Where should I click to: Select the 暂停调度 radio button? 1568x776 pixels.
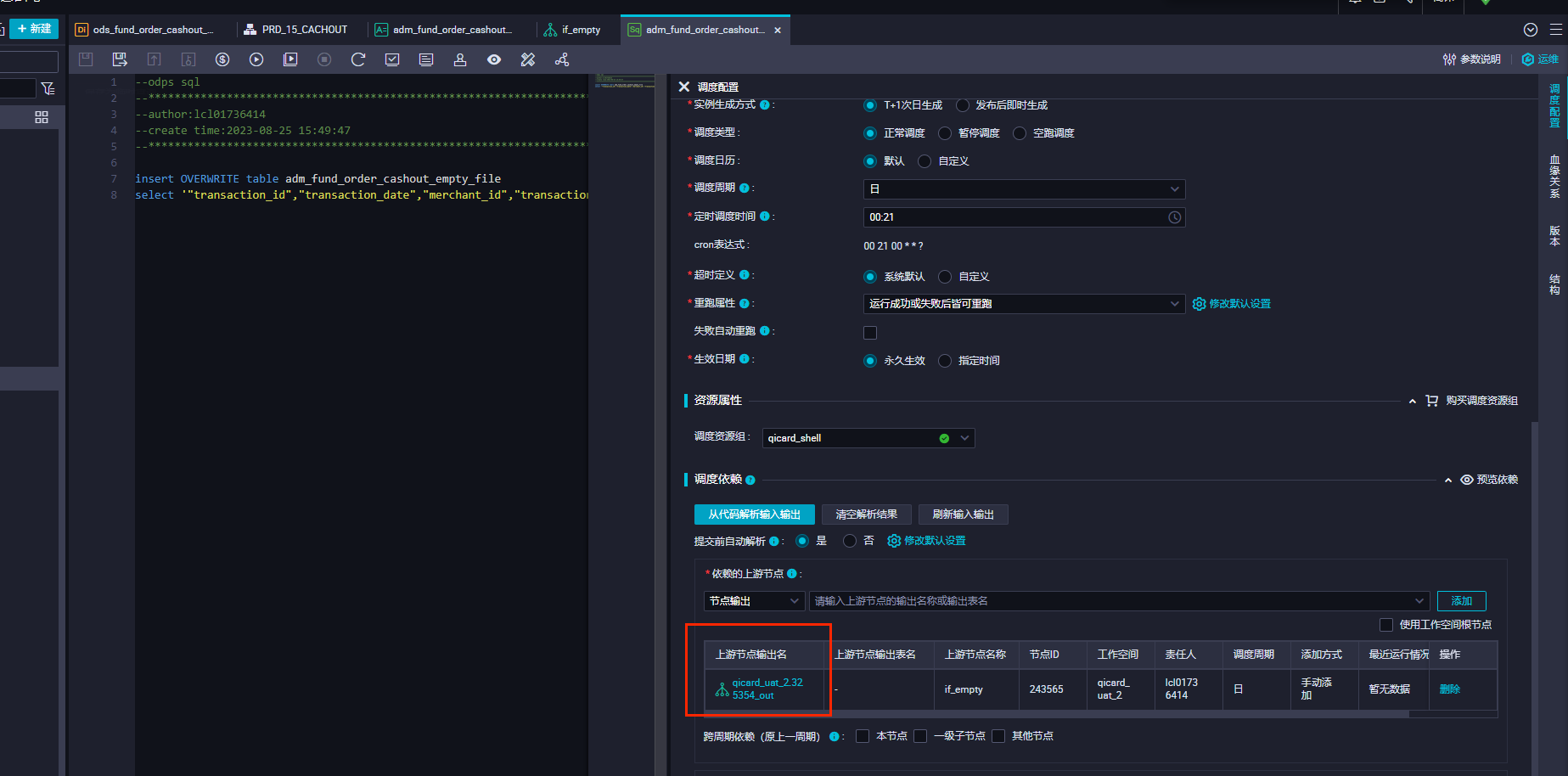tap(945, 133)
